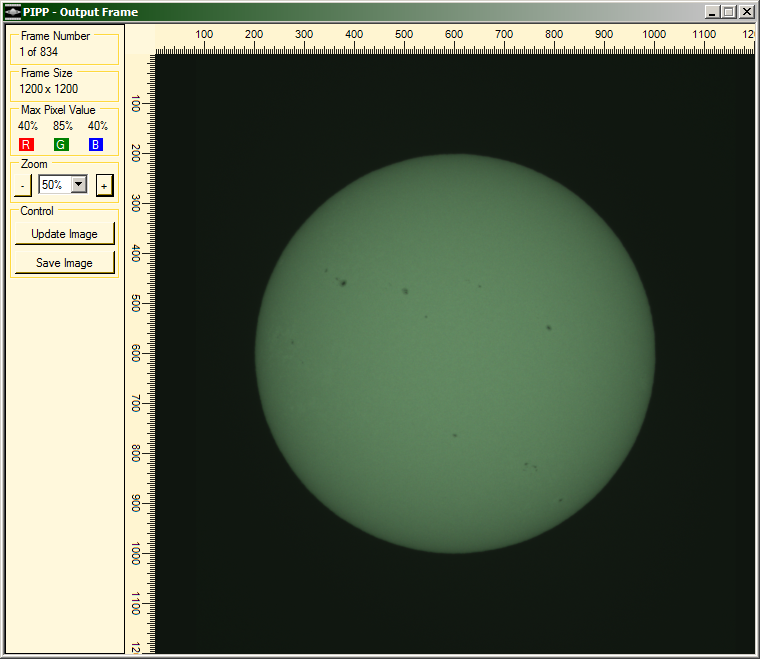Click the 1000 mark on horizontal ruler

[654, 34]
